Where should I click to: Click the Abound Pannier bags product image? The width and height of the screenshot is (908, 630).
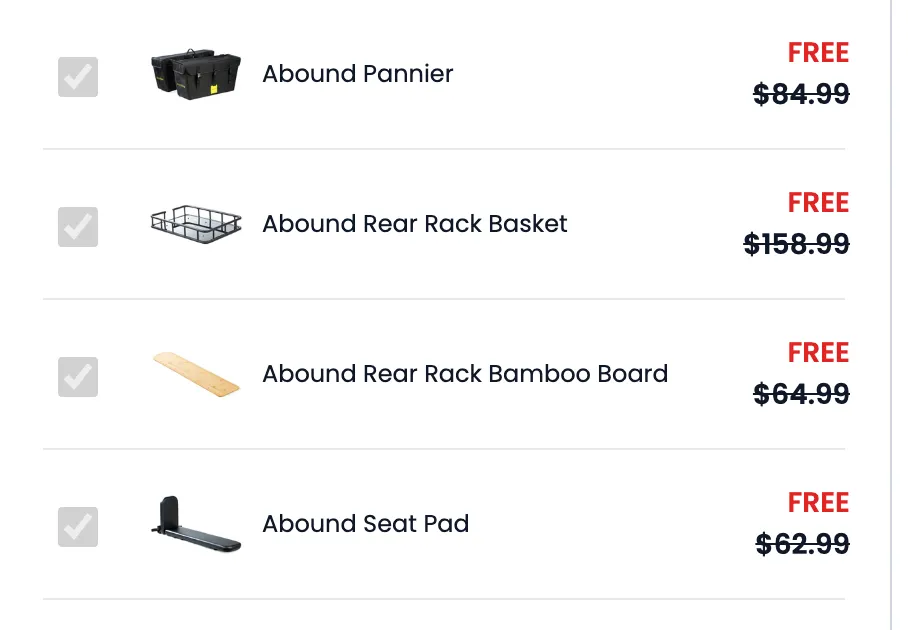(196, 74)
